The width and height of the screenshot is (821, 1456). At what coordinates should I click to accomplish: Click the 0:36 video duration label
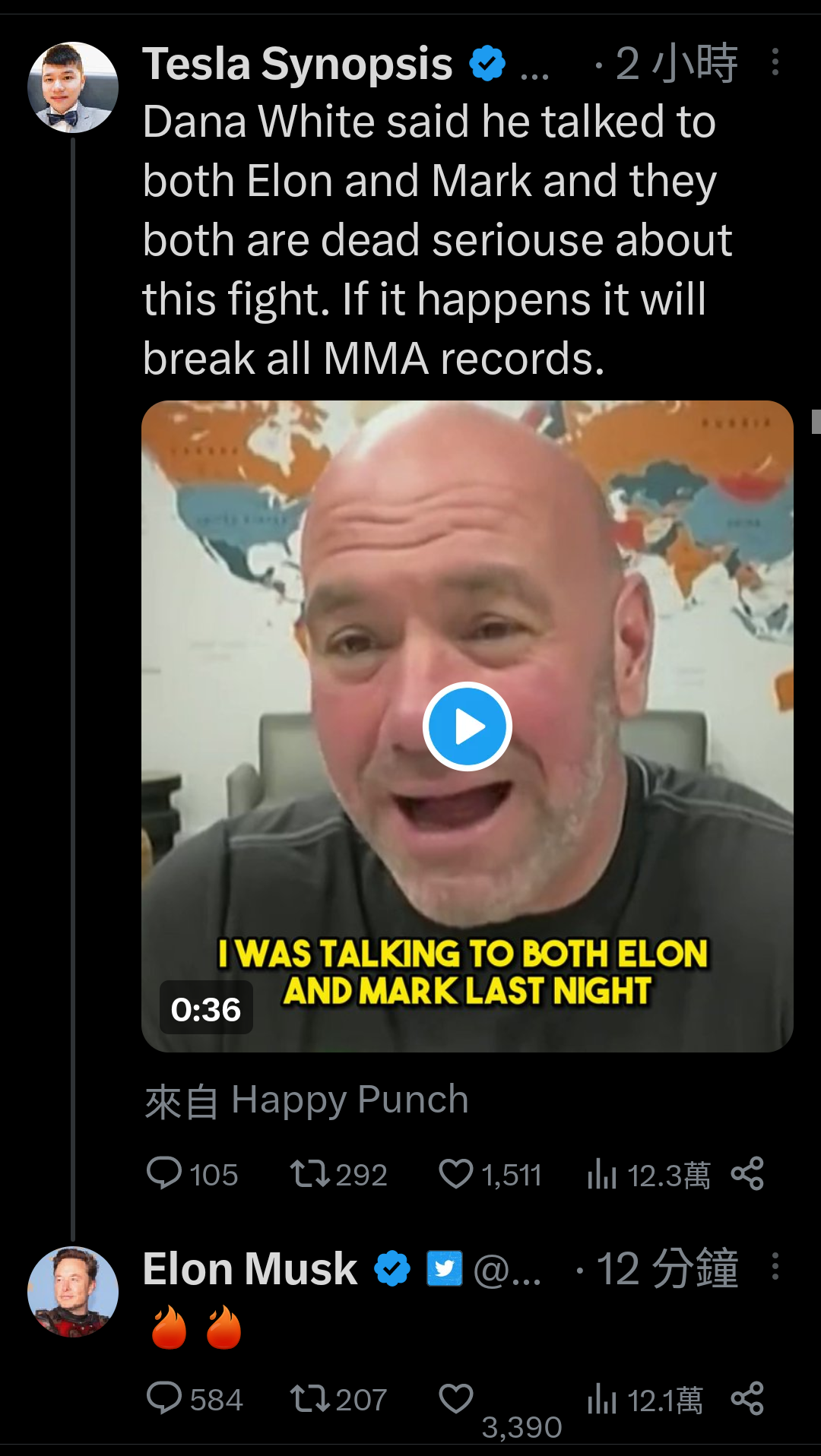(x=206, y=1008)
